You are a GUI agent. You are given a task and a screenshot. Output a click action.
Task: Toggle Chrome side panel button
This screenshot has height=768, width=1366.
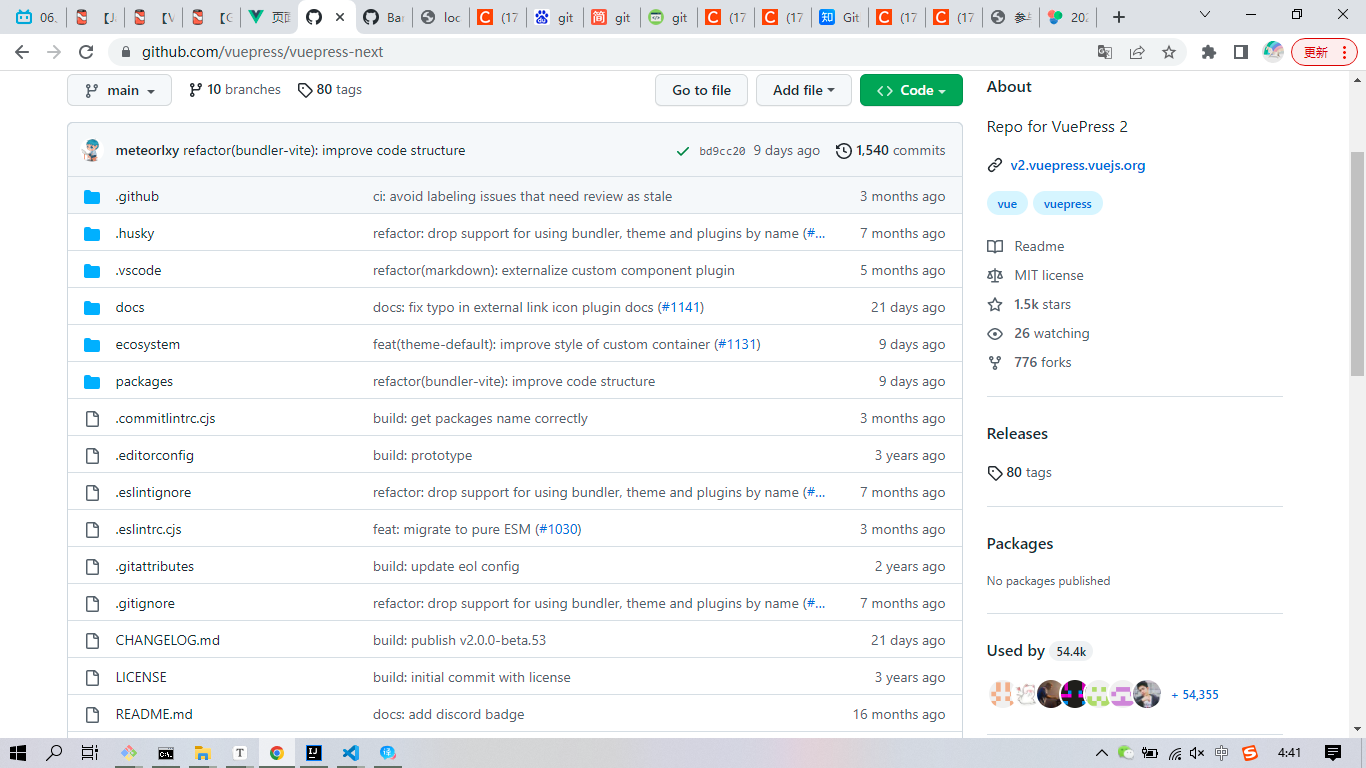[x=1240, y=52]
